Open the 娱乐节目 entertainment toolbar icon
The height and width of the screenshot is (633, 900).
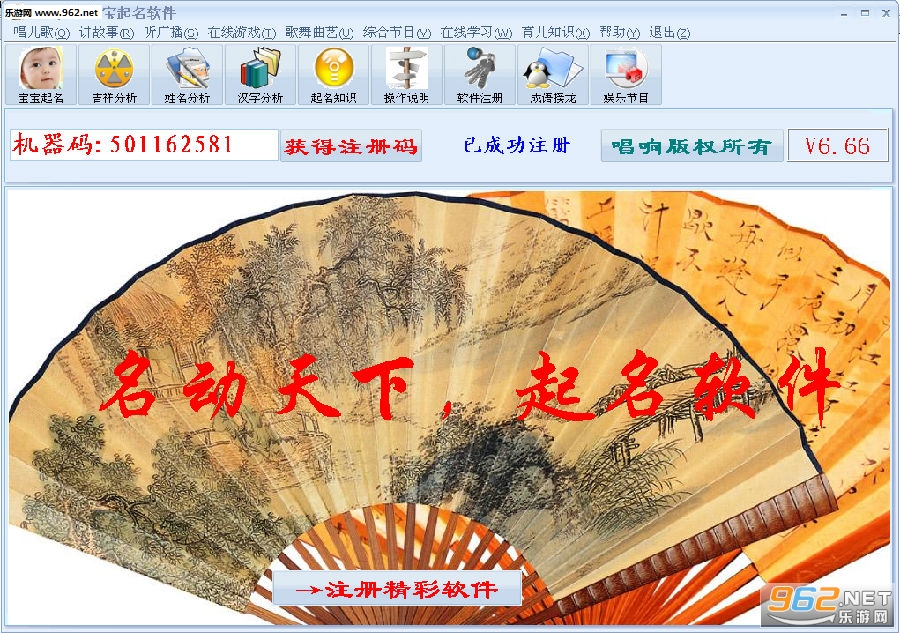pos(626,75)
